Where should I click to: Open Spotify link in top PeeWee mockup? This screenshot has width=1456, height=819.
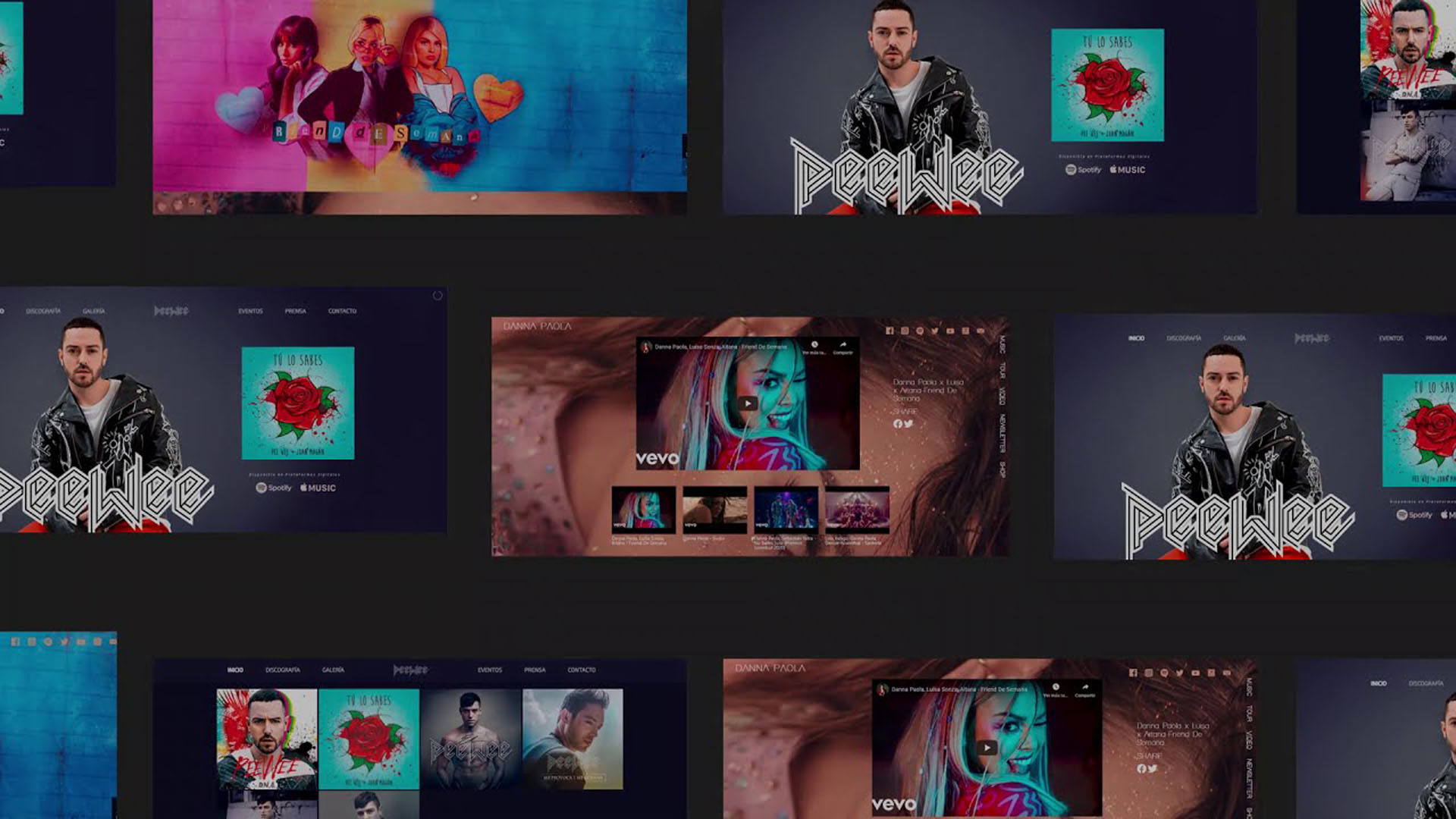pyautogui.click(x=1084, y=170)
